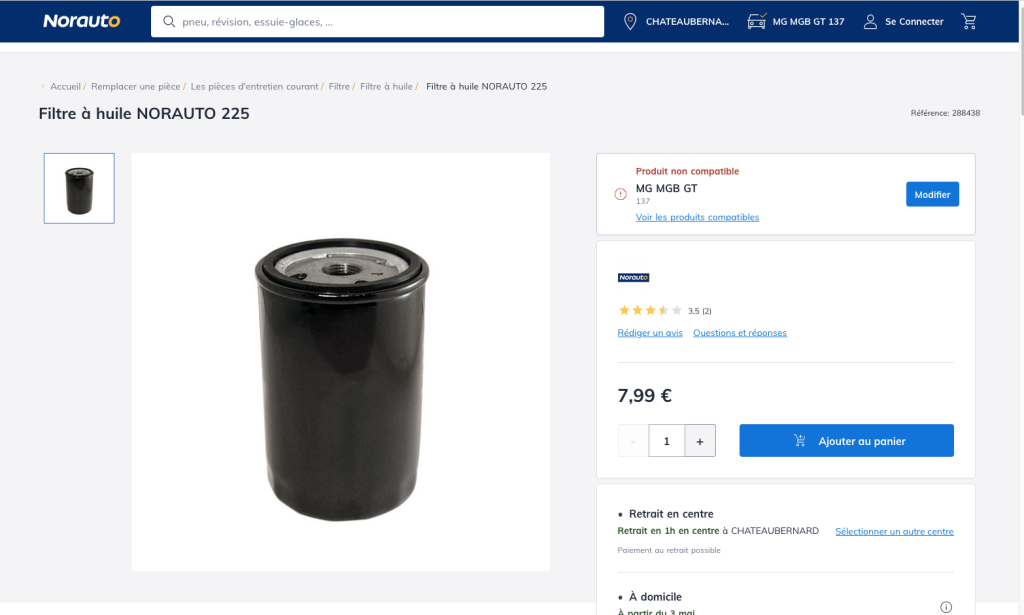Click the Norauto logo in header
Image resolution: width=1024 pixels, height=615 pixels.
pyautogui.click(x=82, y=22)
